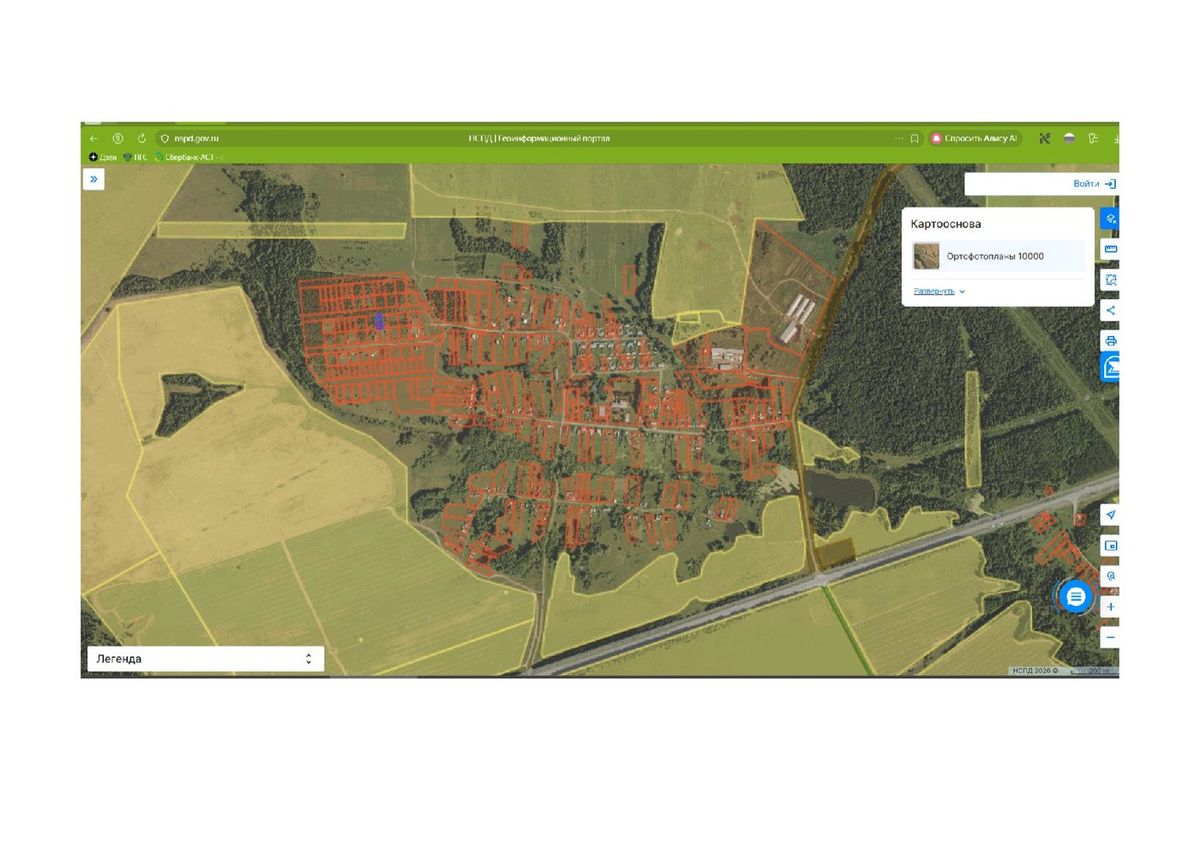Click the site security shield icon
The height and width of the screenshot is (849, 1200).
pyautogui.click(x=165, y=138)
